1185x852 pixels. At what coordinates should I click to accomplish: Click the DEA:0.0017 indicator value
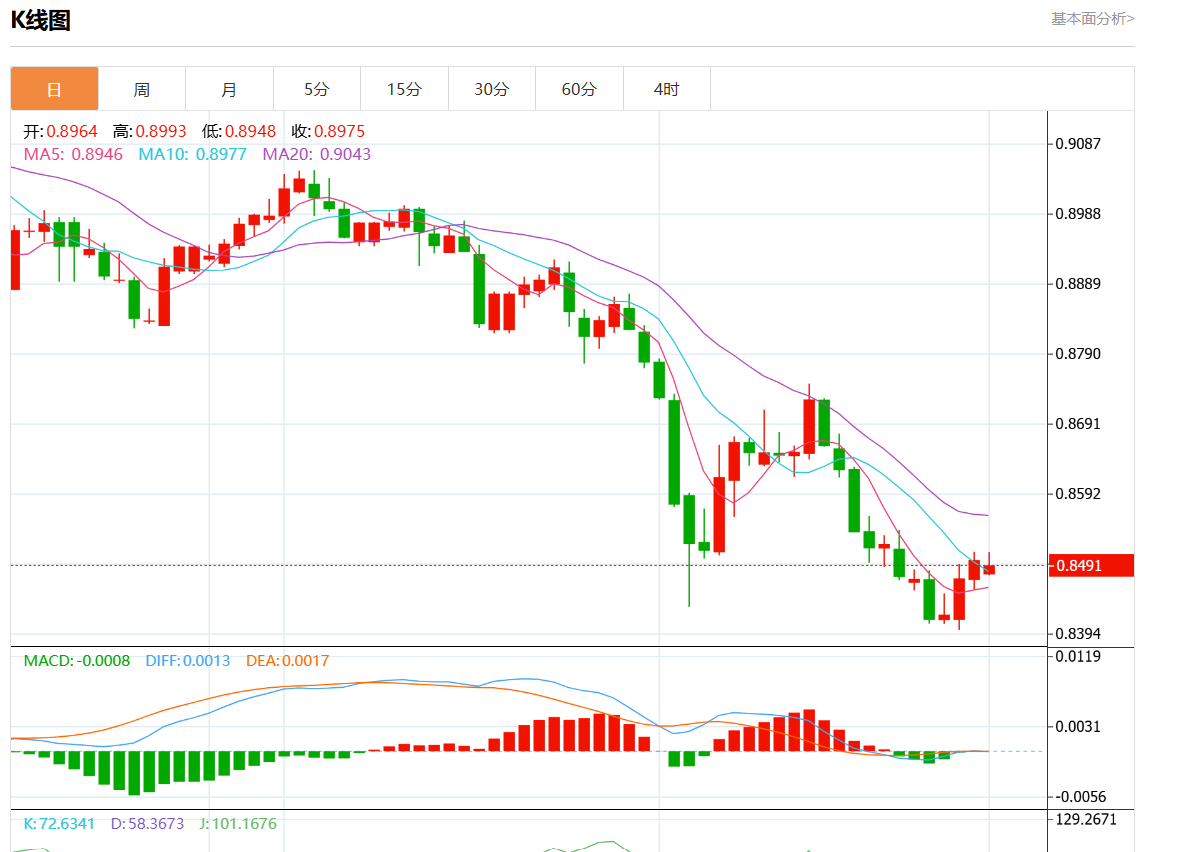click(x=288, y=661)
